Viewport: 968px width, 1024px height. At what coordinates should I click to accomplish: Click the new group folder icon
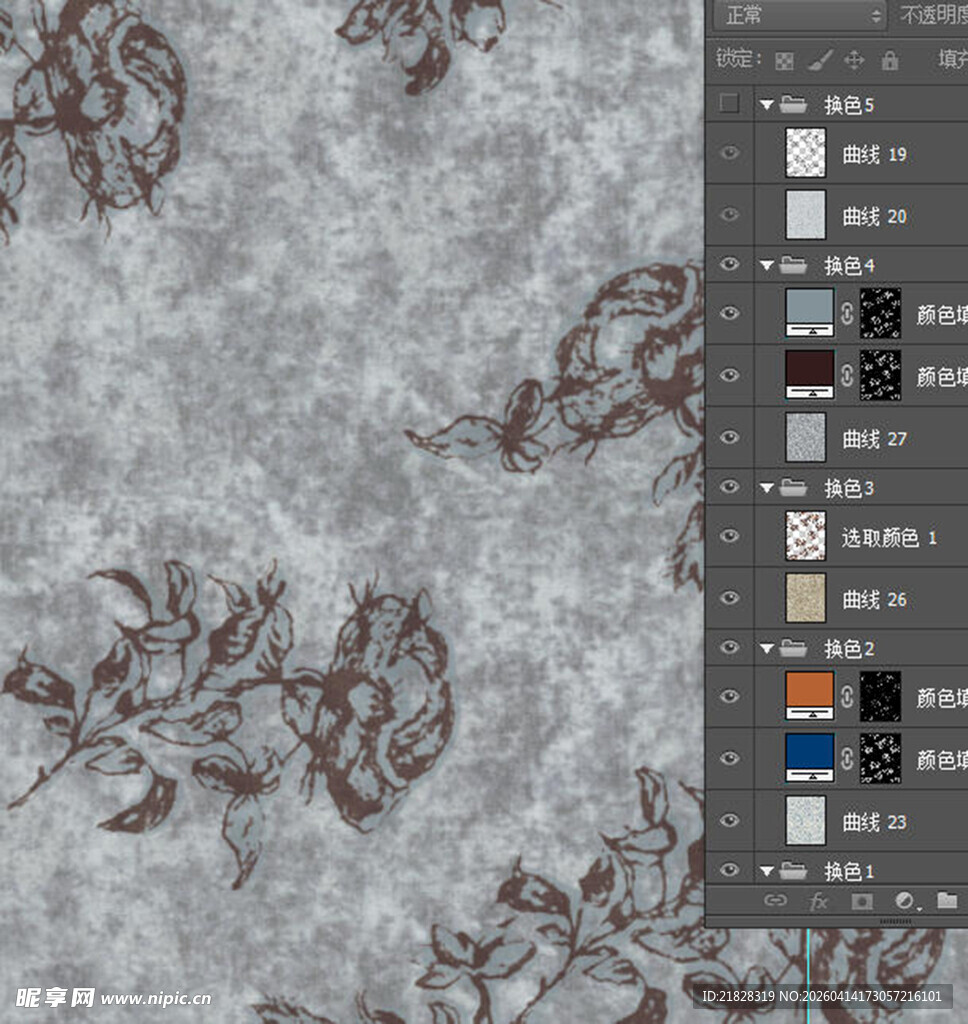[946, 901]
